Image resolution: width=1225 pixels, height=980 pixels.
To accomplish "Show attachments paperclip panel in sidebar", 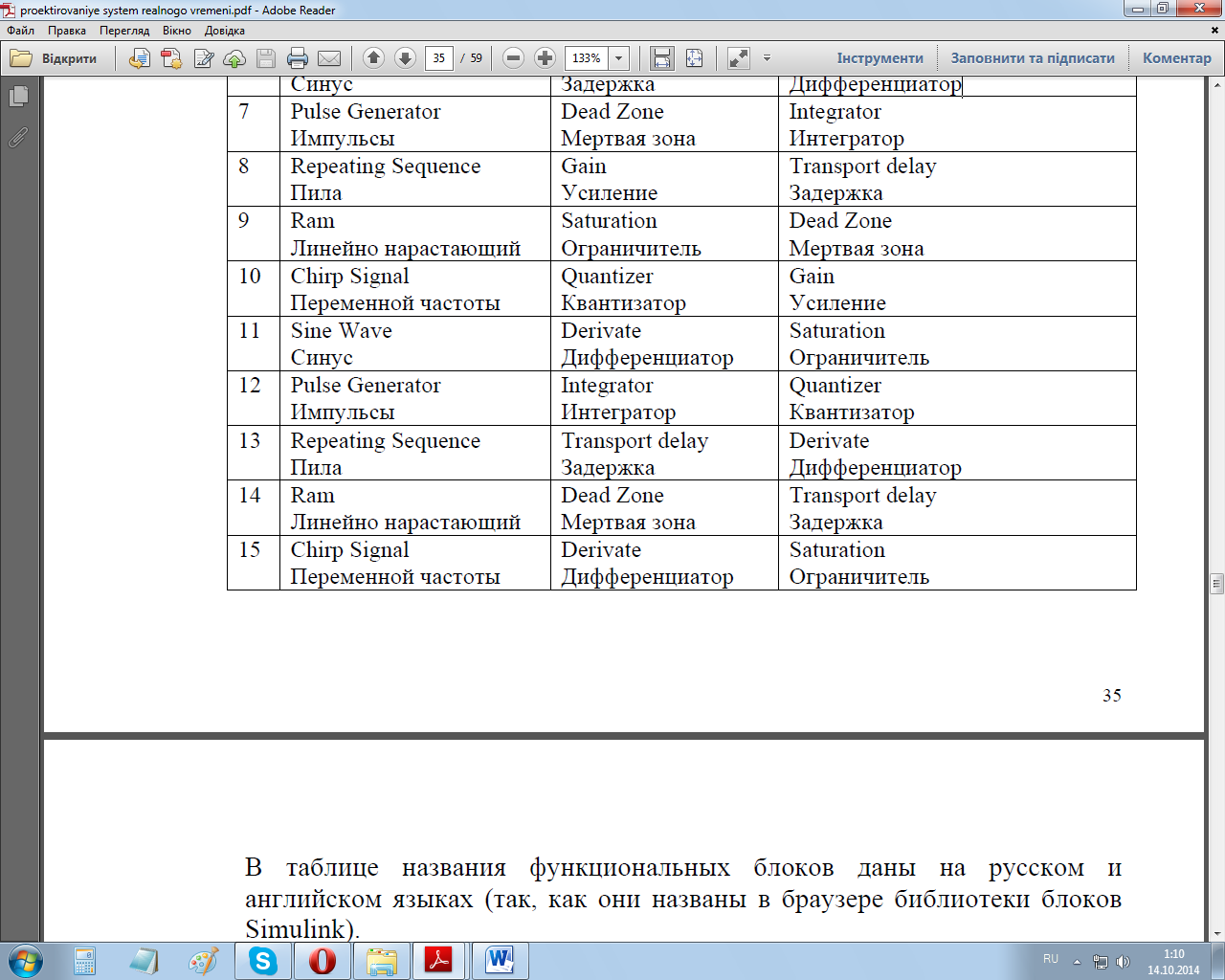I will point(18,138).
